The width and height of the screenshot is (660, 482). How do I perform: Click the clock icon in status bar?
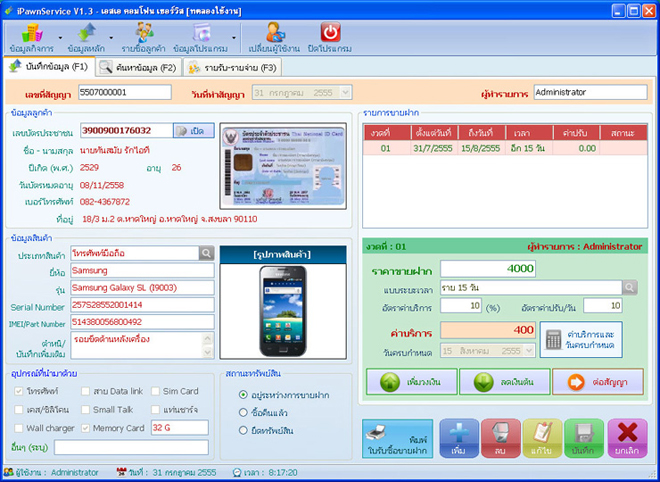(237, 472)
